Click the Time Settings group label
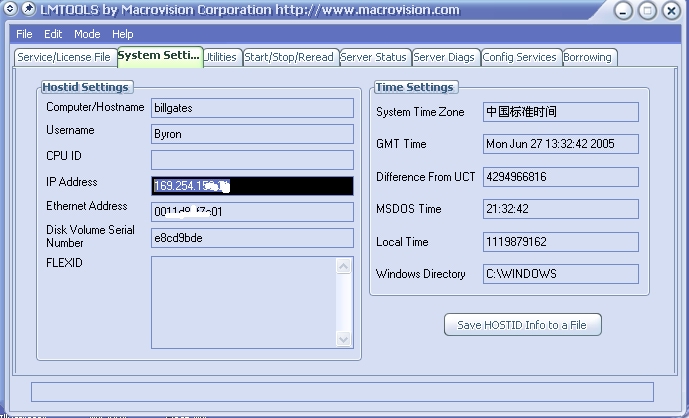 click(x=414, y=87)
